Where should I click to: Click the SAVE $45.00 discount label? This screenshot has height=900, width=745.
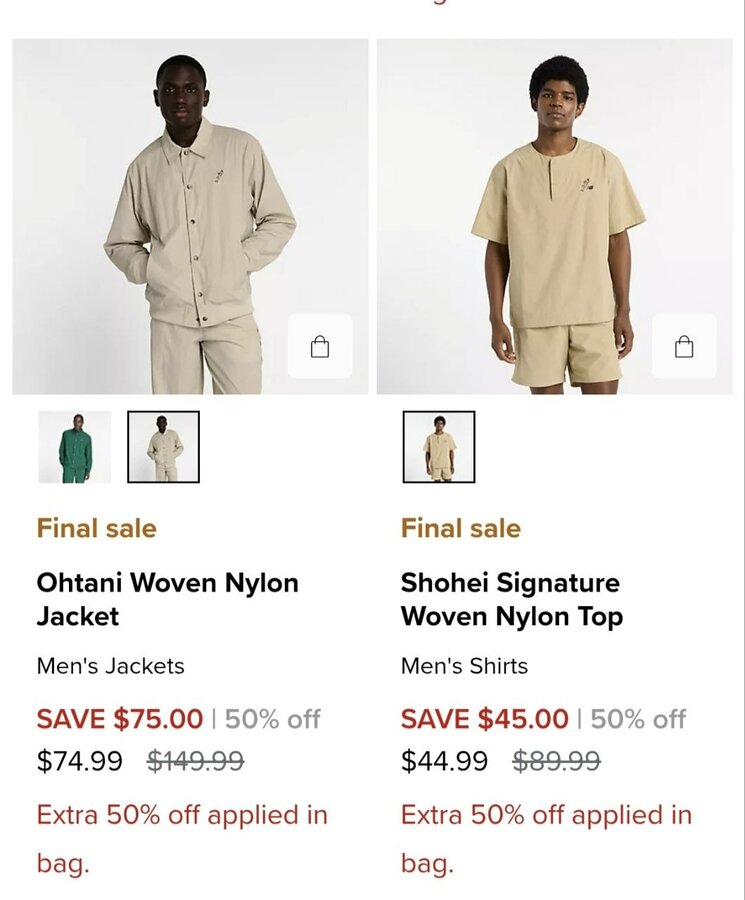pos(485,719)
